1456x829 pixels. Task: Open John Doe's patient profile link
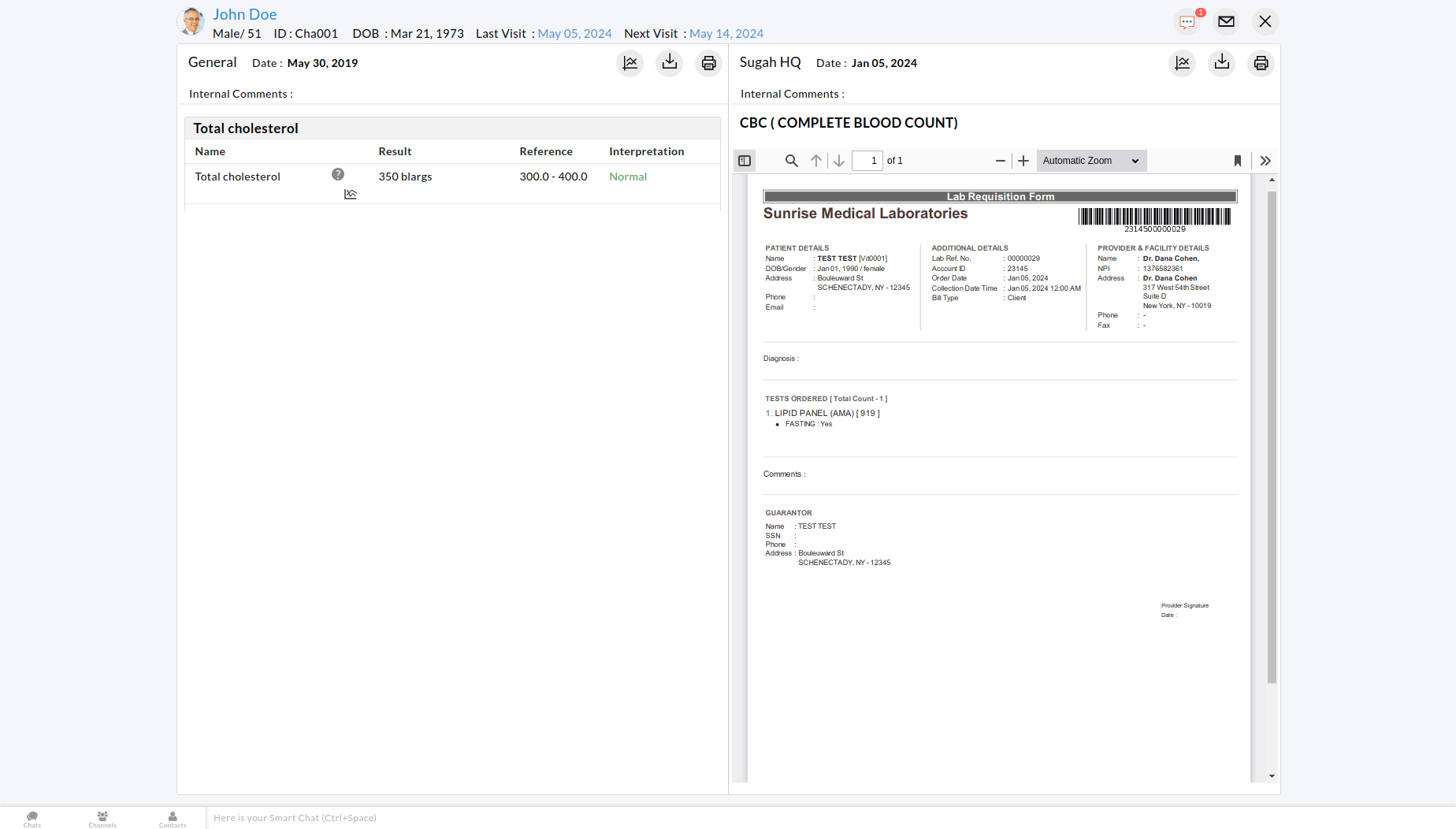[x=244, y=14]
